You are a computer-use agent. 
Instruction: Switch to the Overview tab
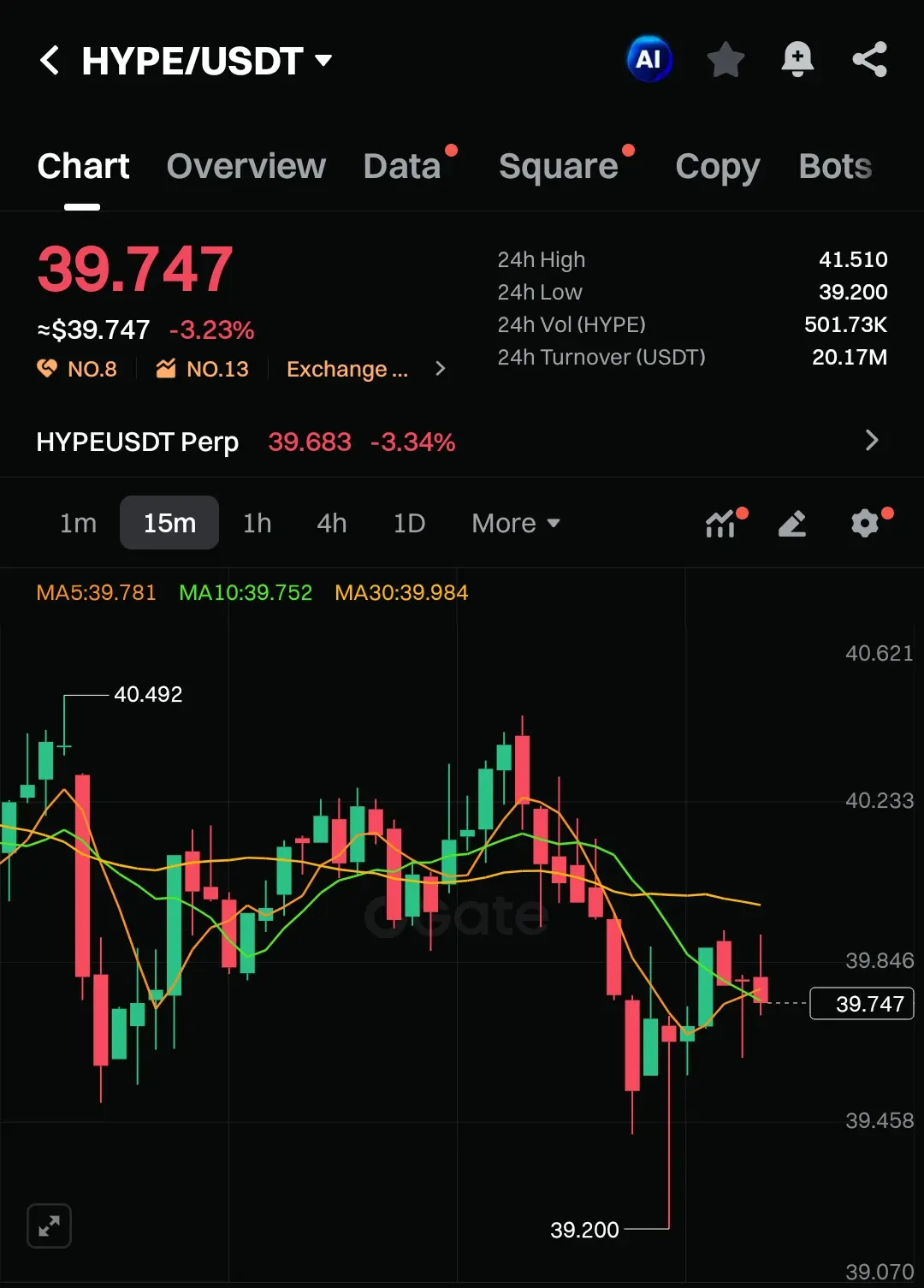pyautogui.click(x=246, y=166)
